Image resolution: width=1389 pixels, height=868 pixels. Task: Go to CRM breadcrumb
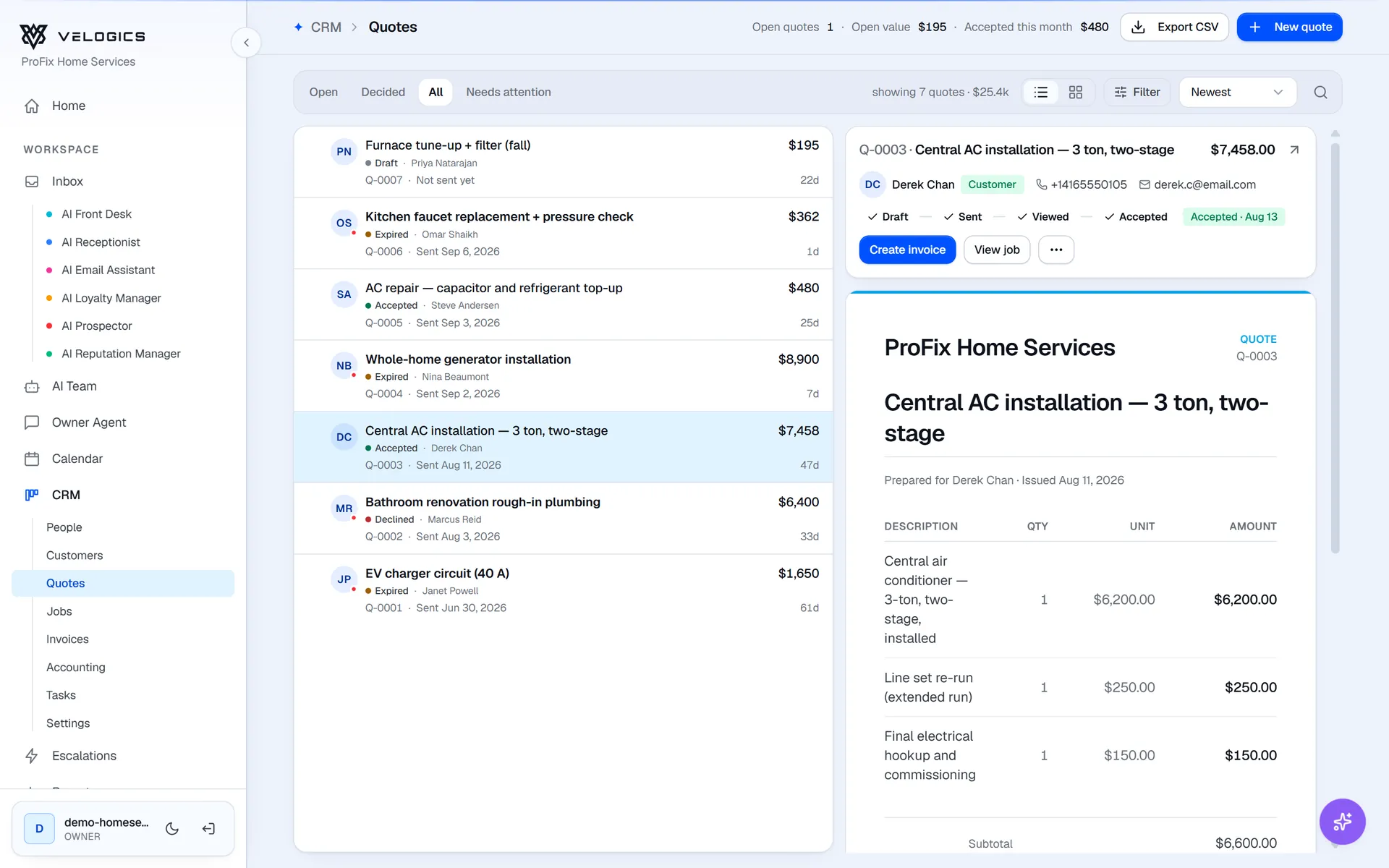pos(326,27)
